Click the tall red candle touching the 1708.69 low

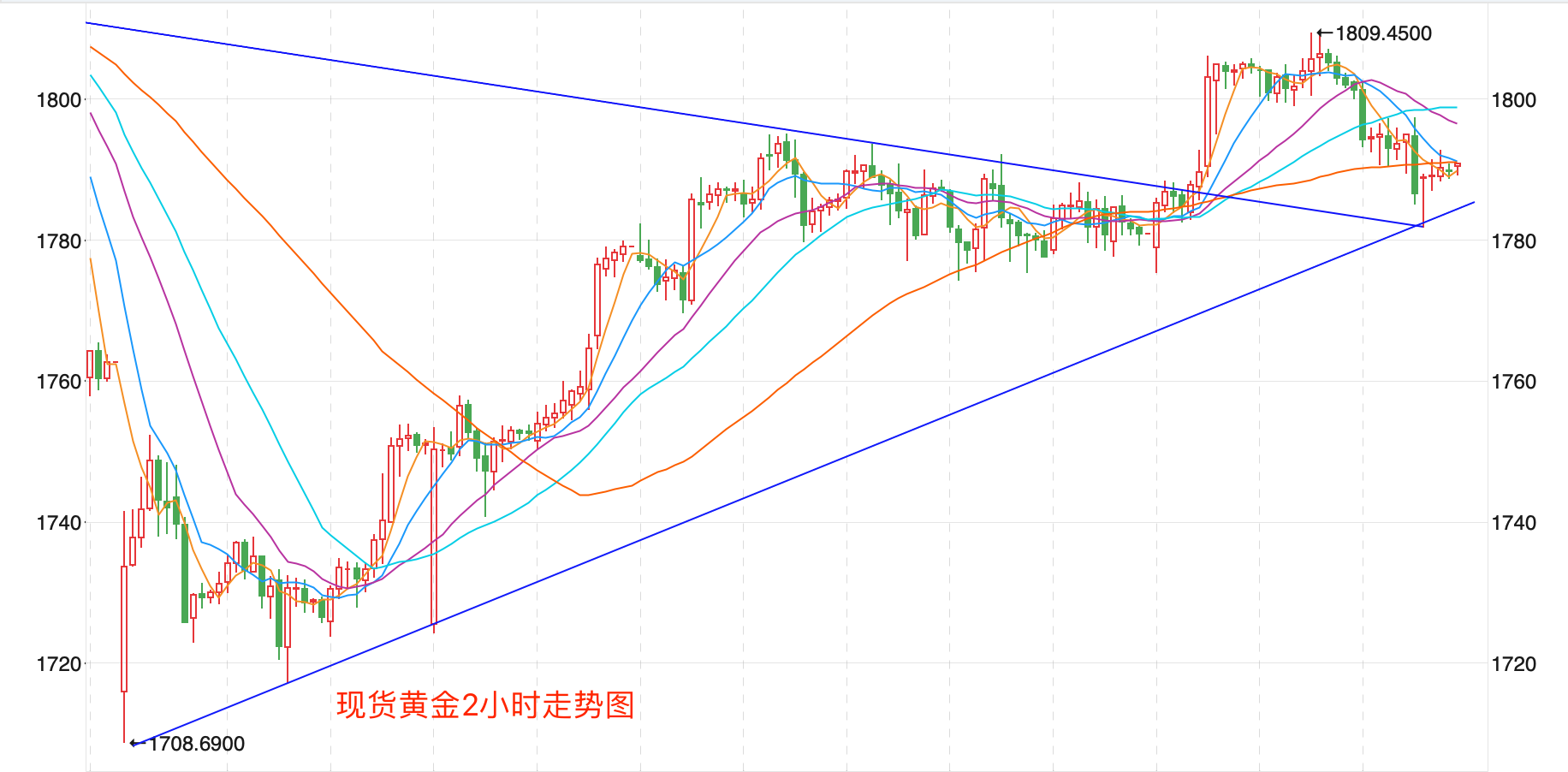coord(124,629)
